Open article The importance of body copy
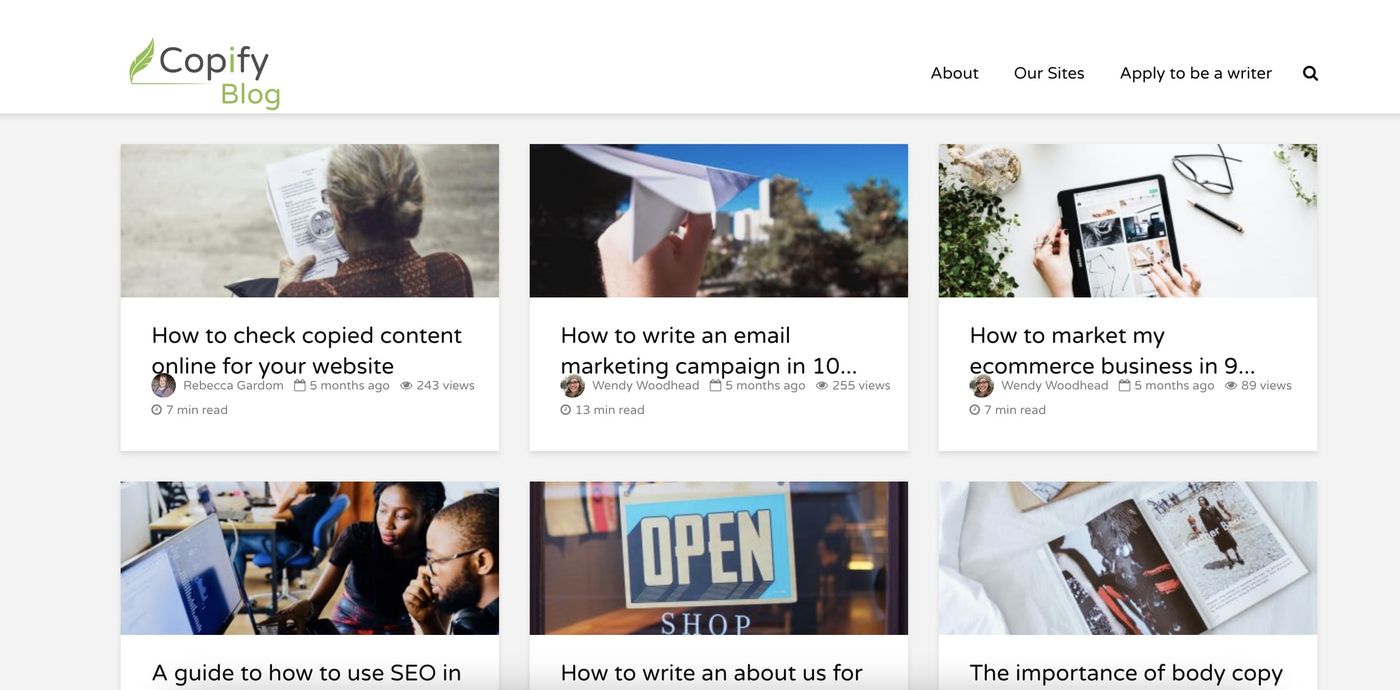 click(x=1126, y=673)
